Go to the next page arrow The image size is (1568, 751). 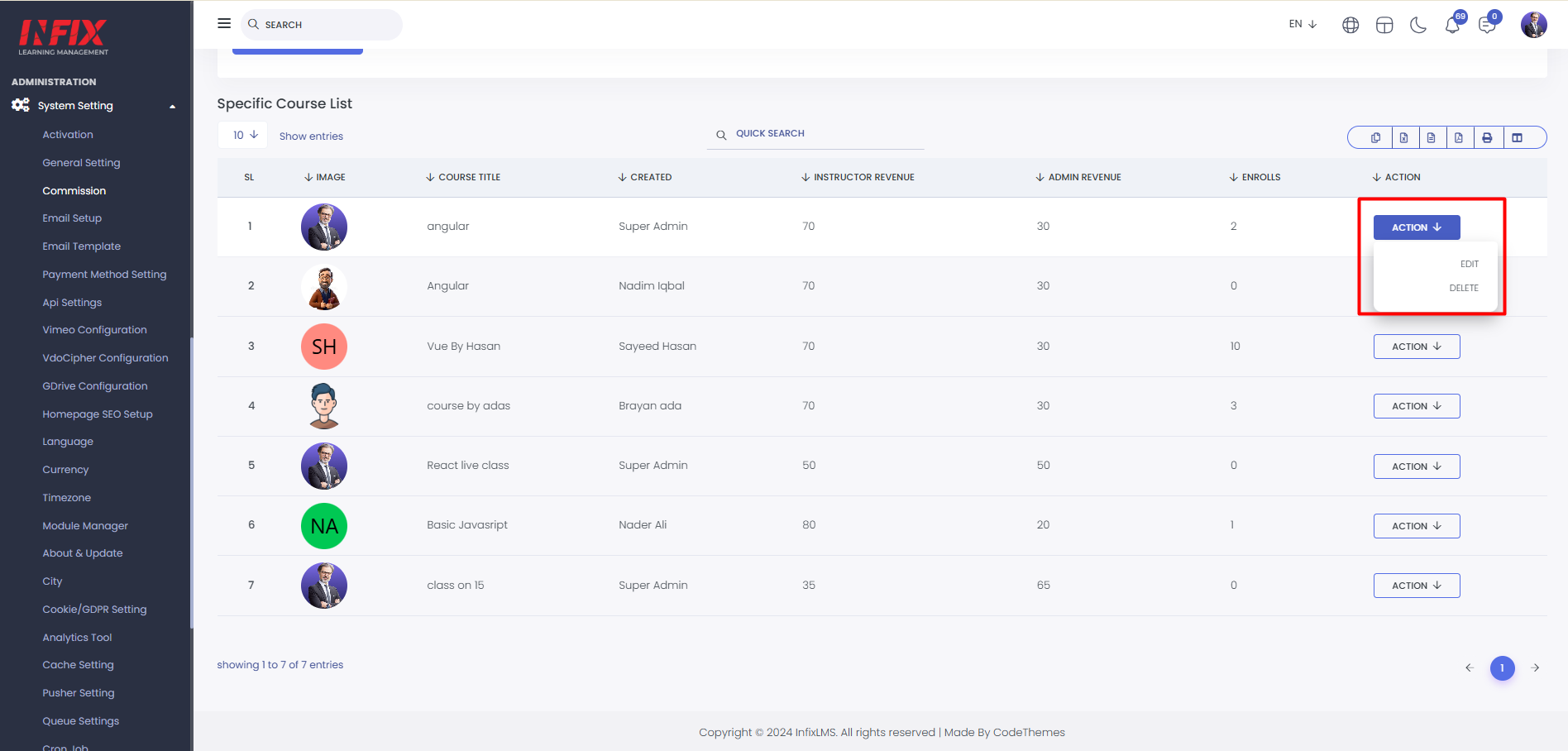(x=1536, y=667)
